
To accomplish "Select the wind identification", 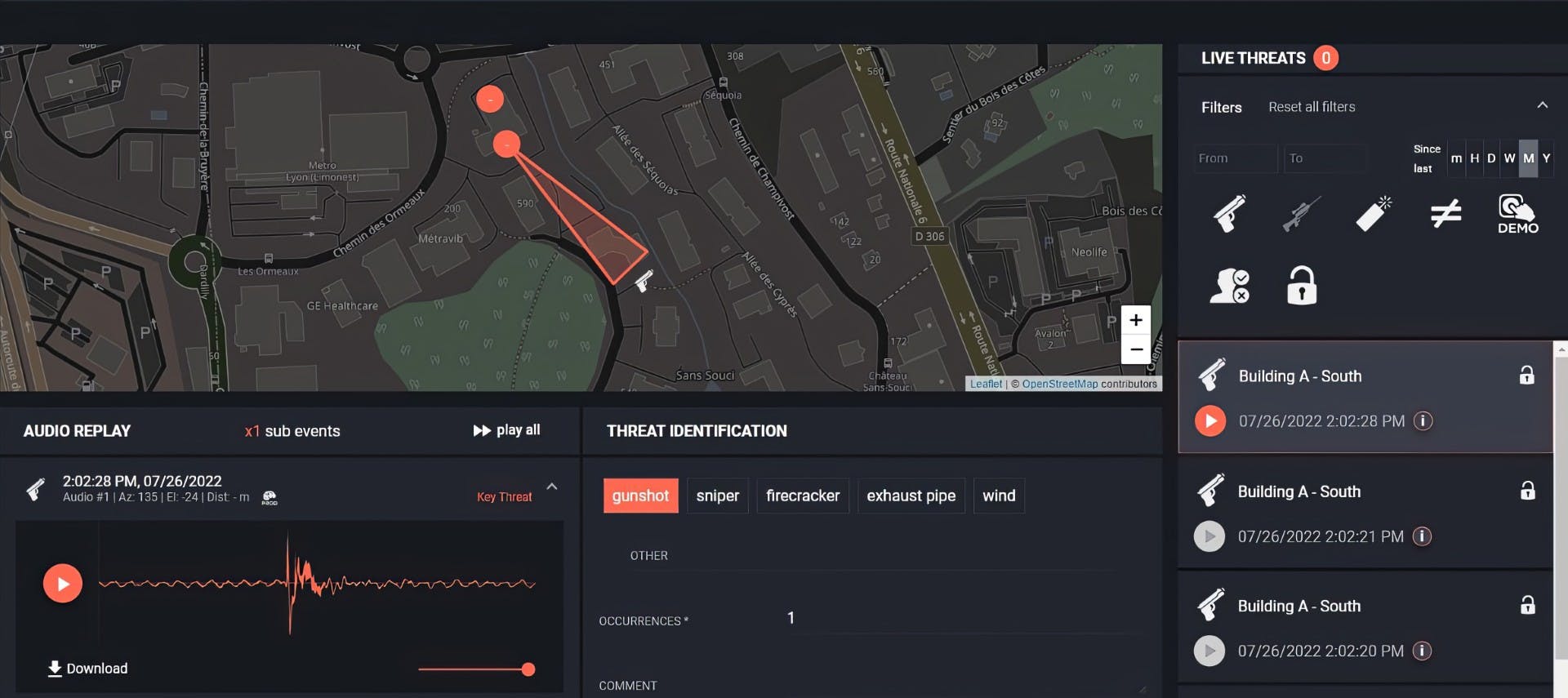I will click(x=999, y=496).
